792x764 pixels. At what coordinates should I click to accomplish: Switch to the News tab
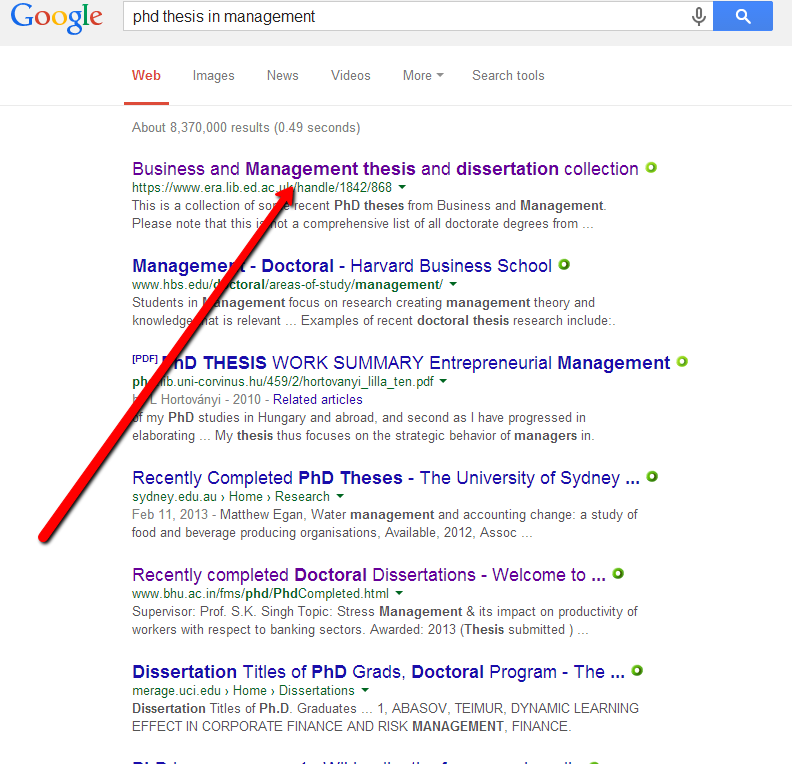coord(282,76)
